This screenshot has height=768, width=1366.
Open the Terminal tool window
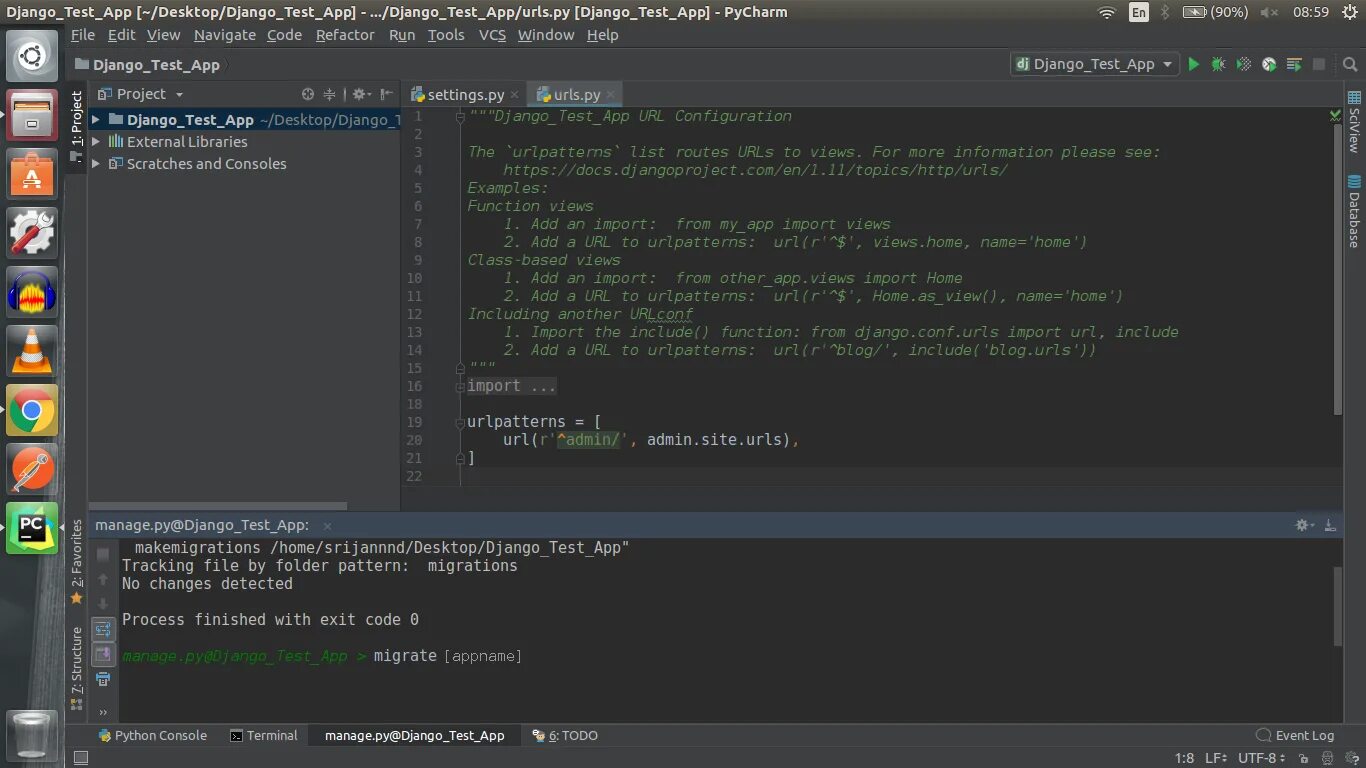tap(264, 735)
